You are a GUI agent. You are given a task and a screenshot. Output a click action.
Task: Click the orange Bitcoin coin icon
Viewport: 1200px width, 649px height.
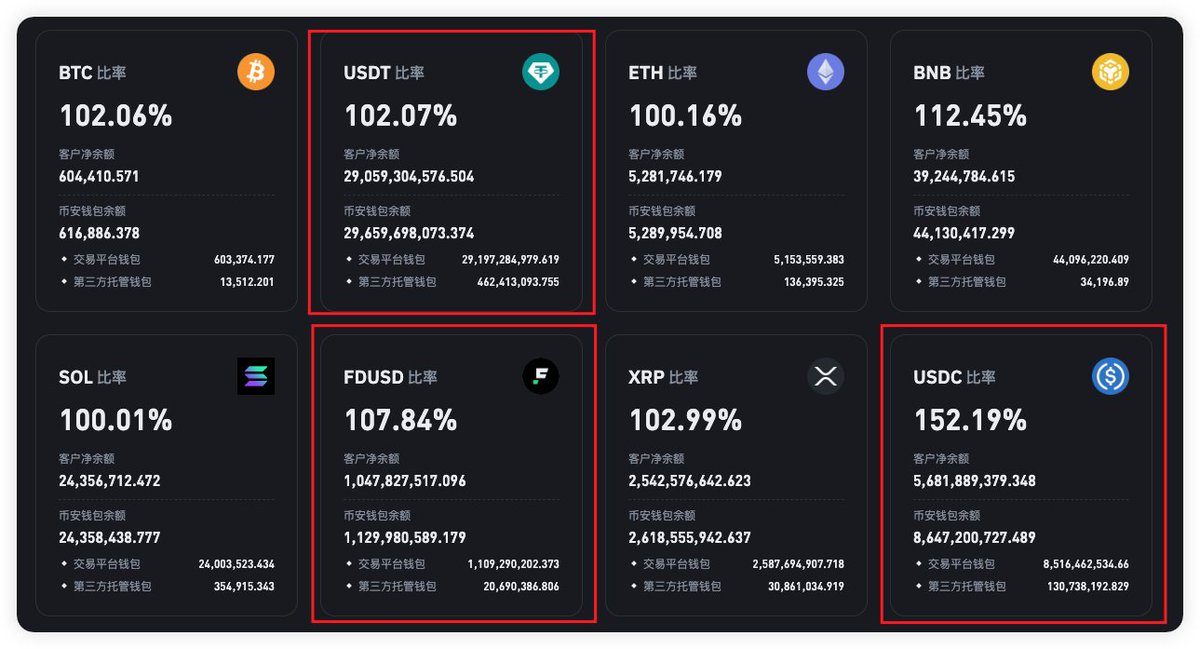256,72
